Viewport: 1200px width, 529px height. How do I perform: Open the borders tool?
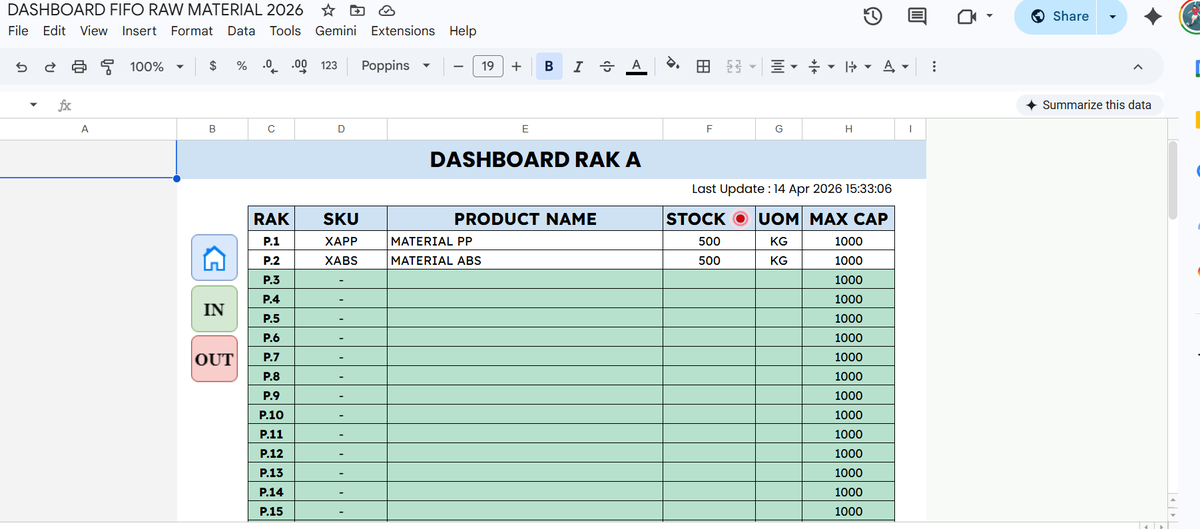[x=703, y=66]
